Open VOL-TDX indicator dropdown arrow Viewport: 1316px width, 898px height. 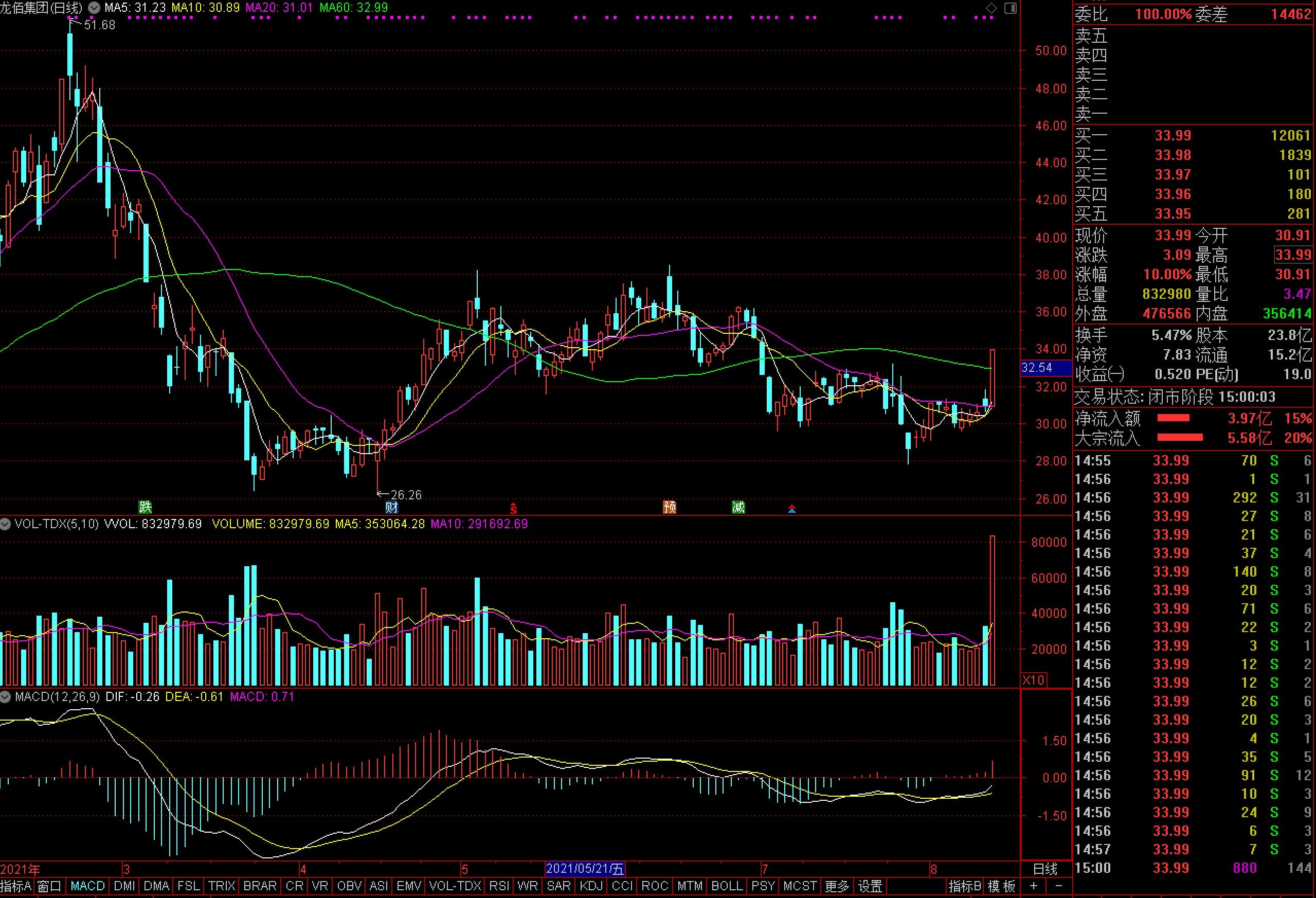pyautogui.click(x=6, y=524)
